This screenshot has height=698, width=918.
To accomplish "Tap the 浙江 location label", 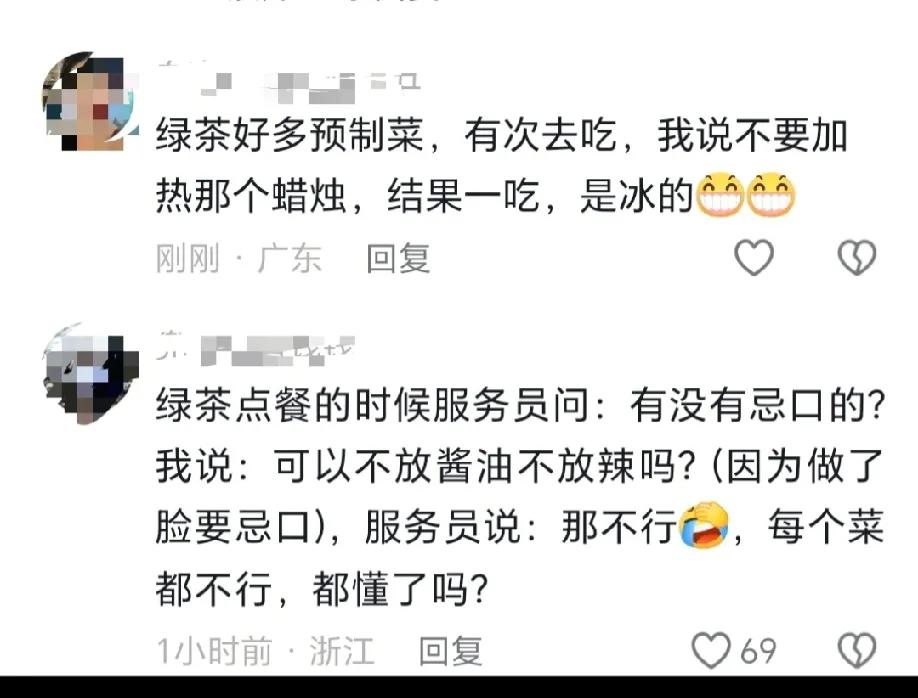I will (342, 651).
